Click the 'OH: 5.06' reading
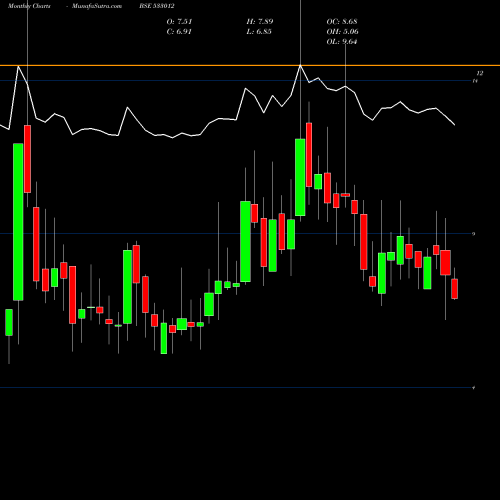The width and height of the screenshot is (500, 500). pyautogui.click(x=342, y=32)
